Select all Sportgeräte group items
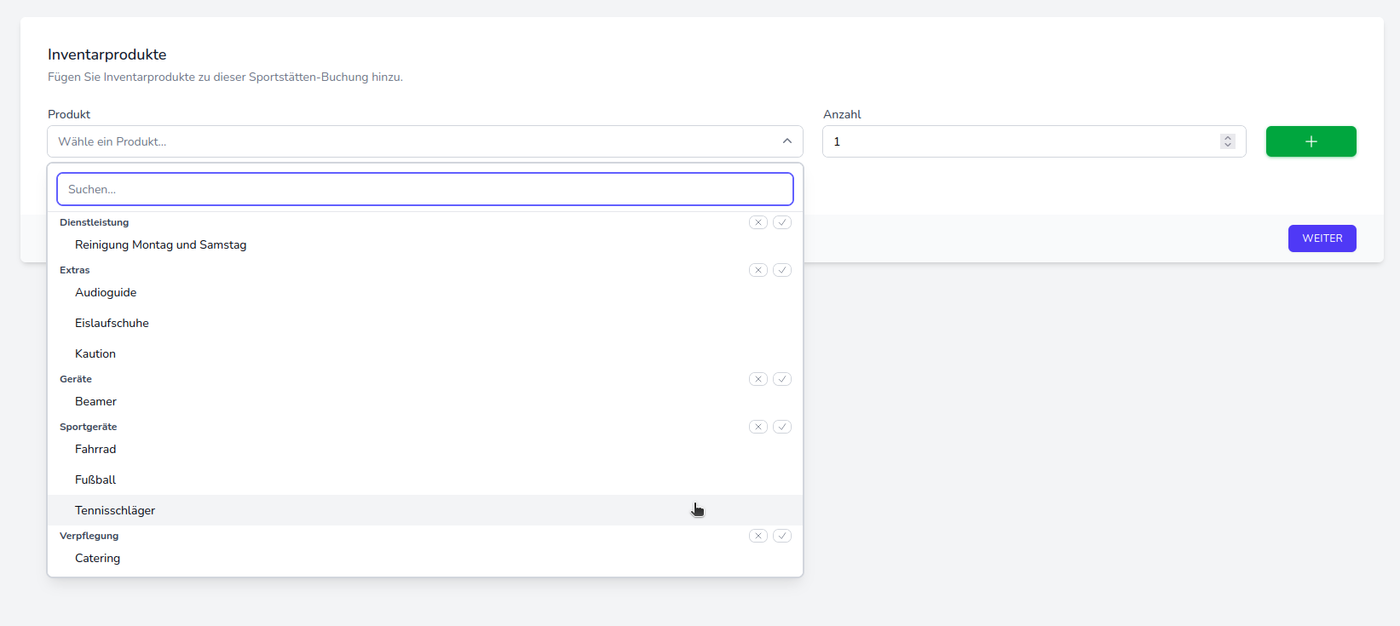Screen dimensions: 1400x626 coord(782,427)
